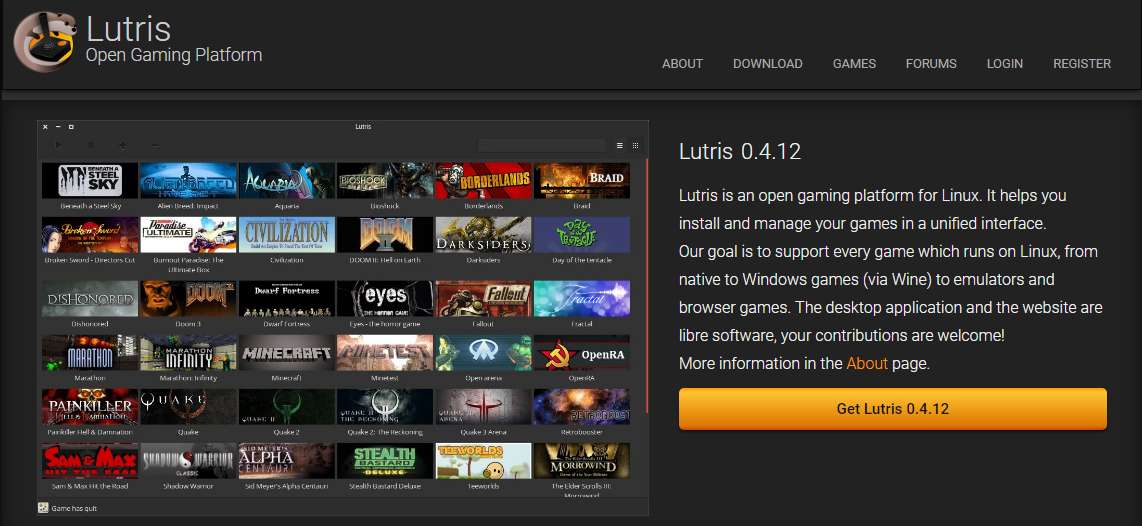Open the Games section
This screenshot has width=1142, height=526.
point(854,63)
